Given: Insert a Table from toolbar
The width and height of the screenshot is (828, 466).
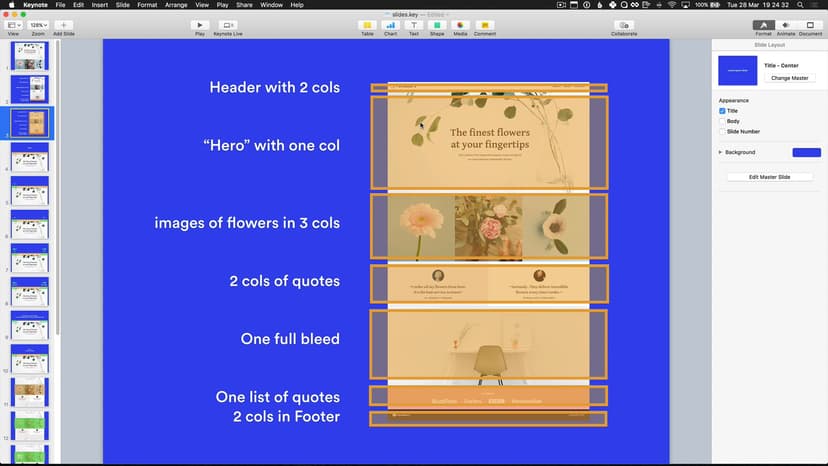Looking at the screenshot, I should pyautogui.click(x=367, y=24).
